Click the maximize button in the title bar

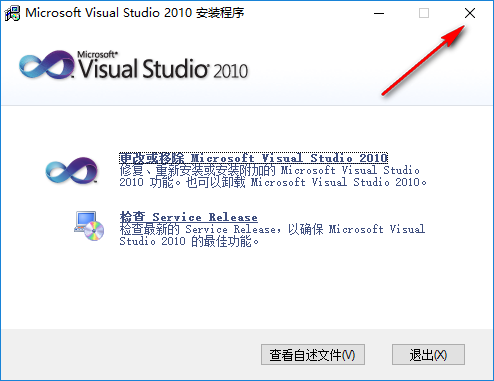(424, 13)
